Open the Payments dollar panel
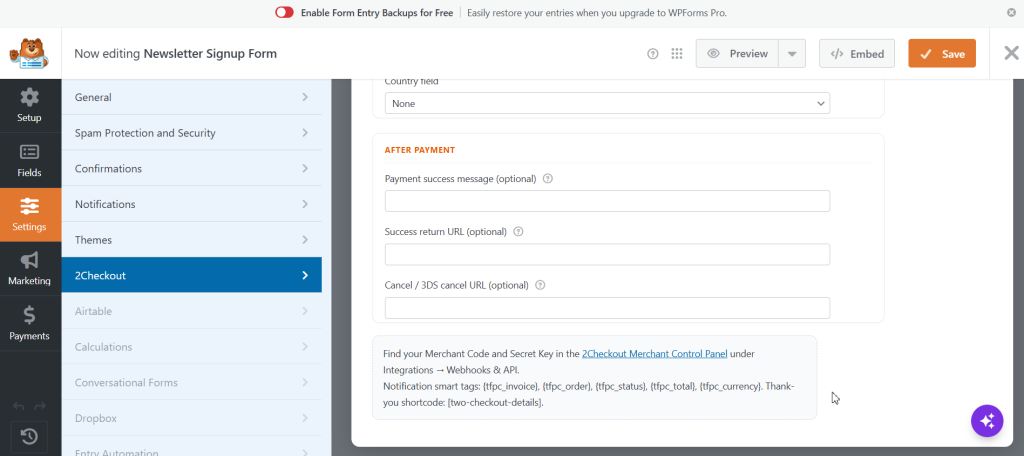The width and height of the screenshot is (1024, 456). click(x=29, y=323)
